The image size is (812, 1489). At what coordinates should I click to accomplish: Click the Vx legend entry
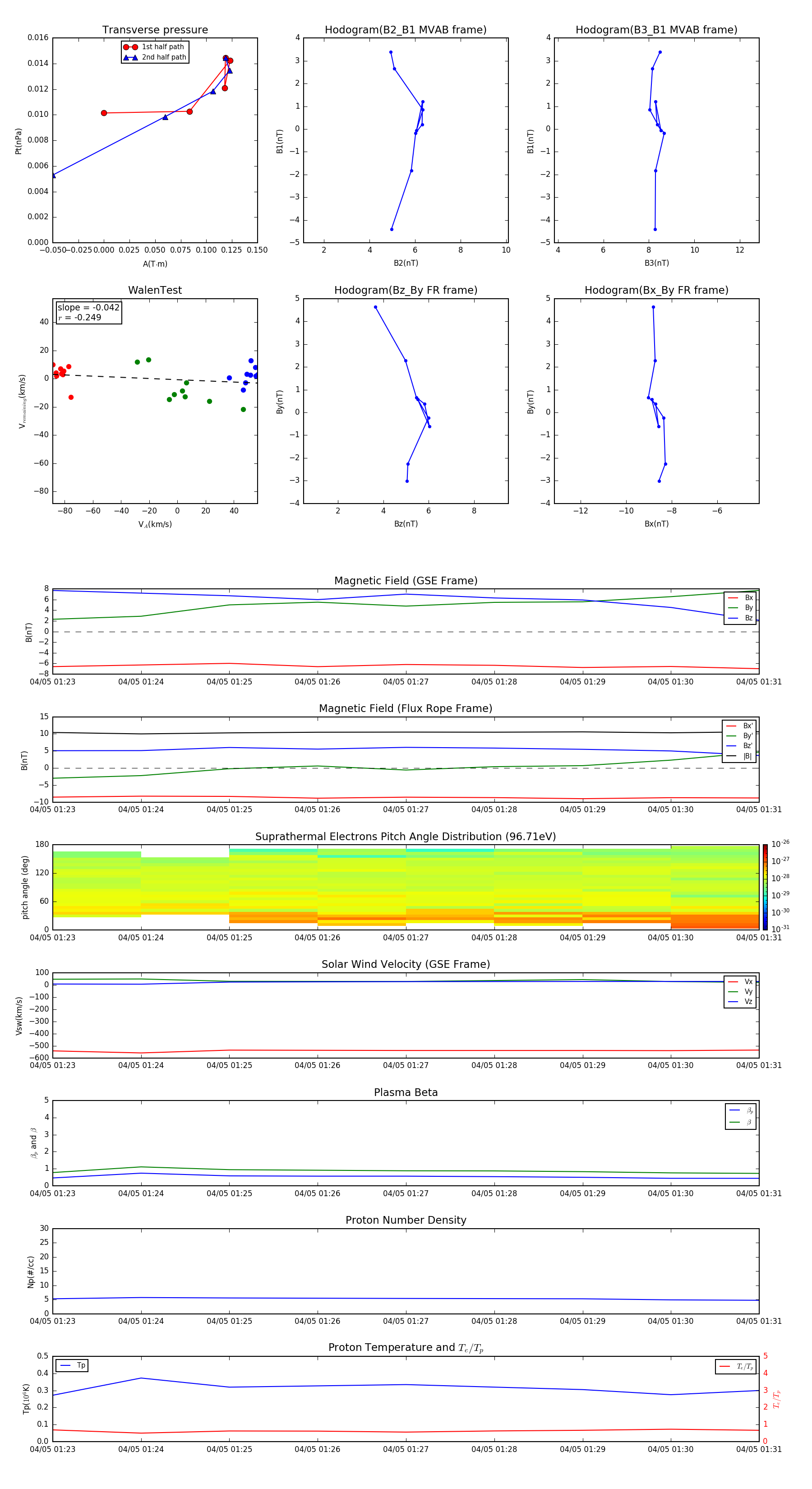(740, 981)
